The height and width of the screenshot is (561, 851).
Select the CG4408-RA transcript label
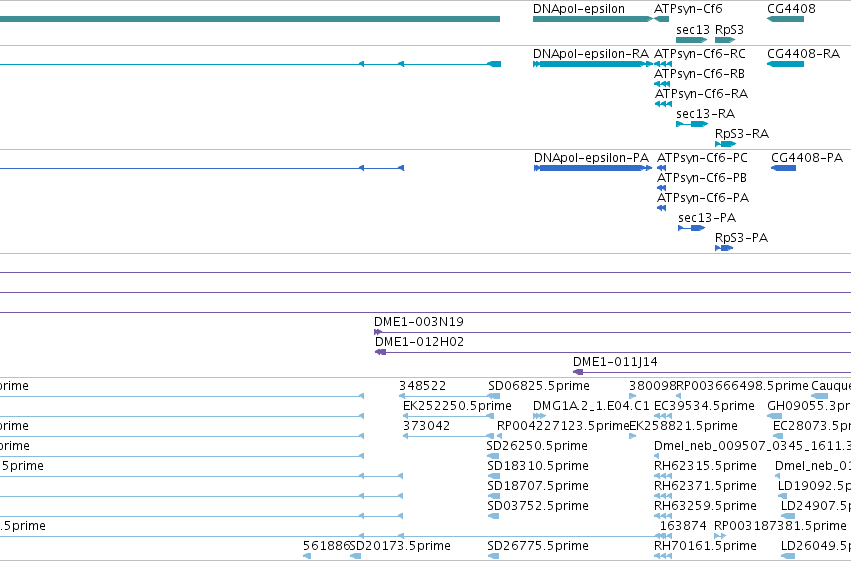pyautogui.click(x=803, y=54)
